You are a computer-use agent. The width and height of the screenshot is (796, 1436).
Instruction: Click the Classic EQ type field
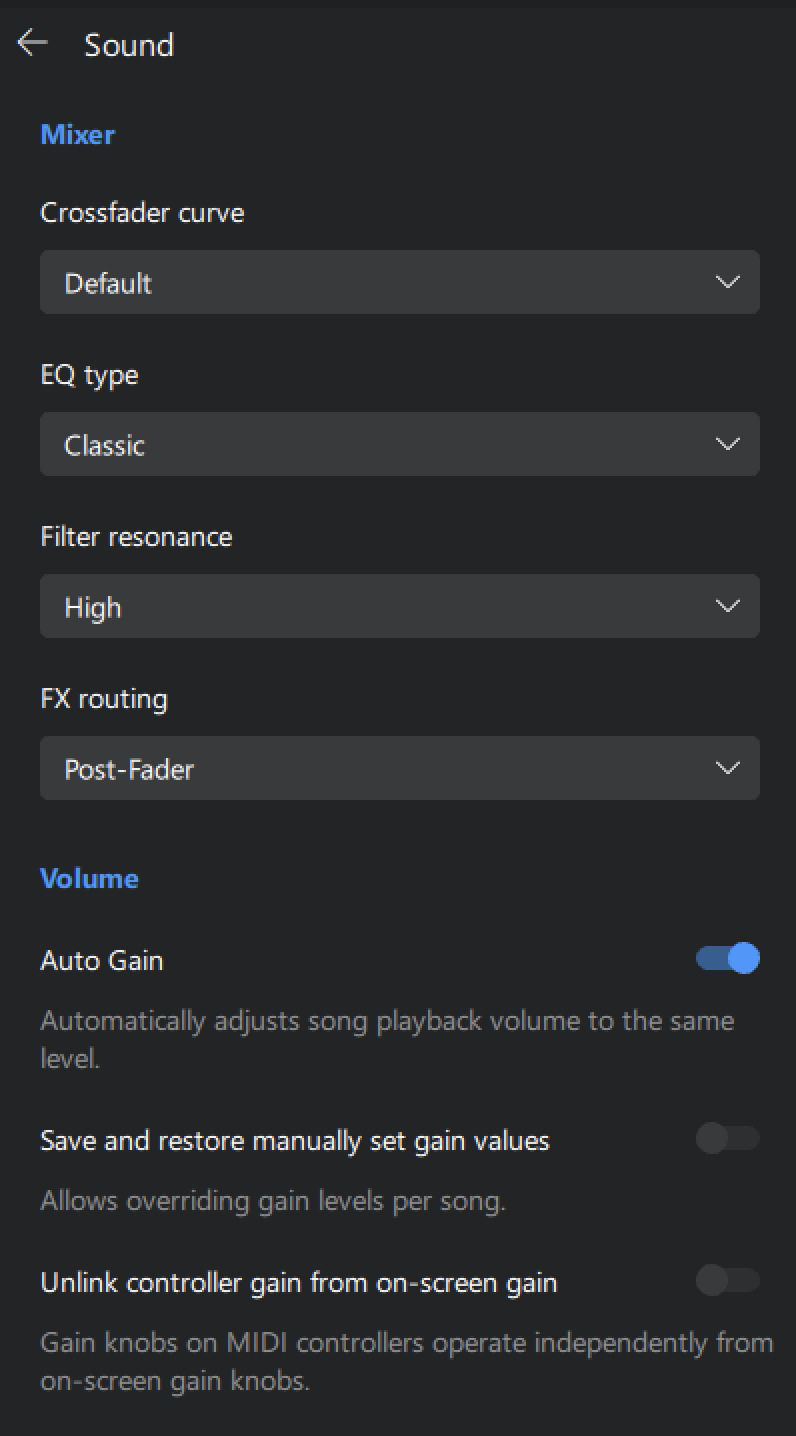click(x=300, y=444)
